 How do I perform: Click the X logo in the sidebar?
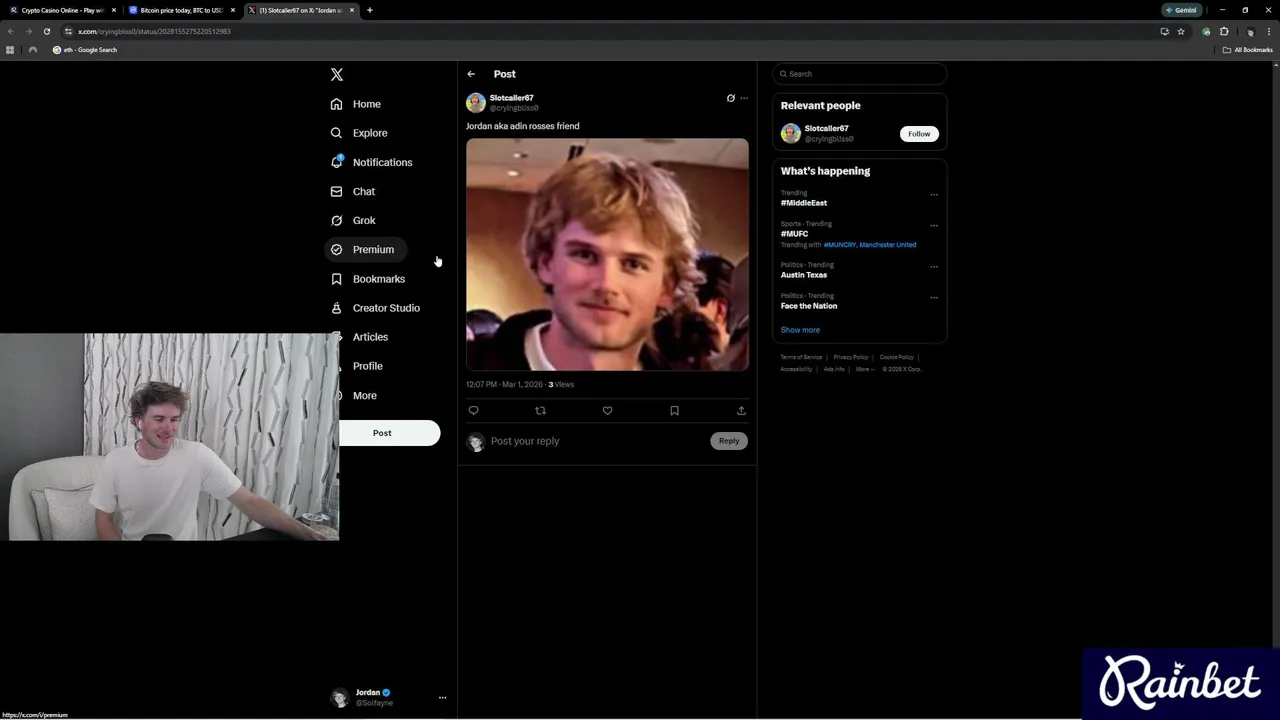(x=337, y=75)
